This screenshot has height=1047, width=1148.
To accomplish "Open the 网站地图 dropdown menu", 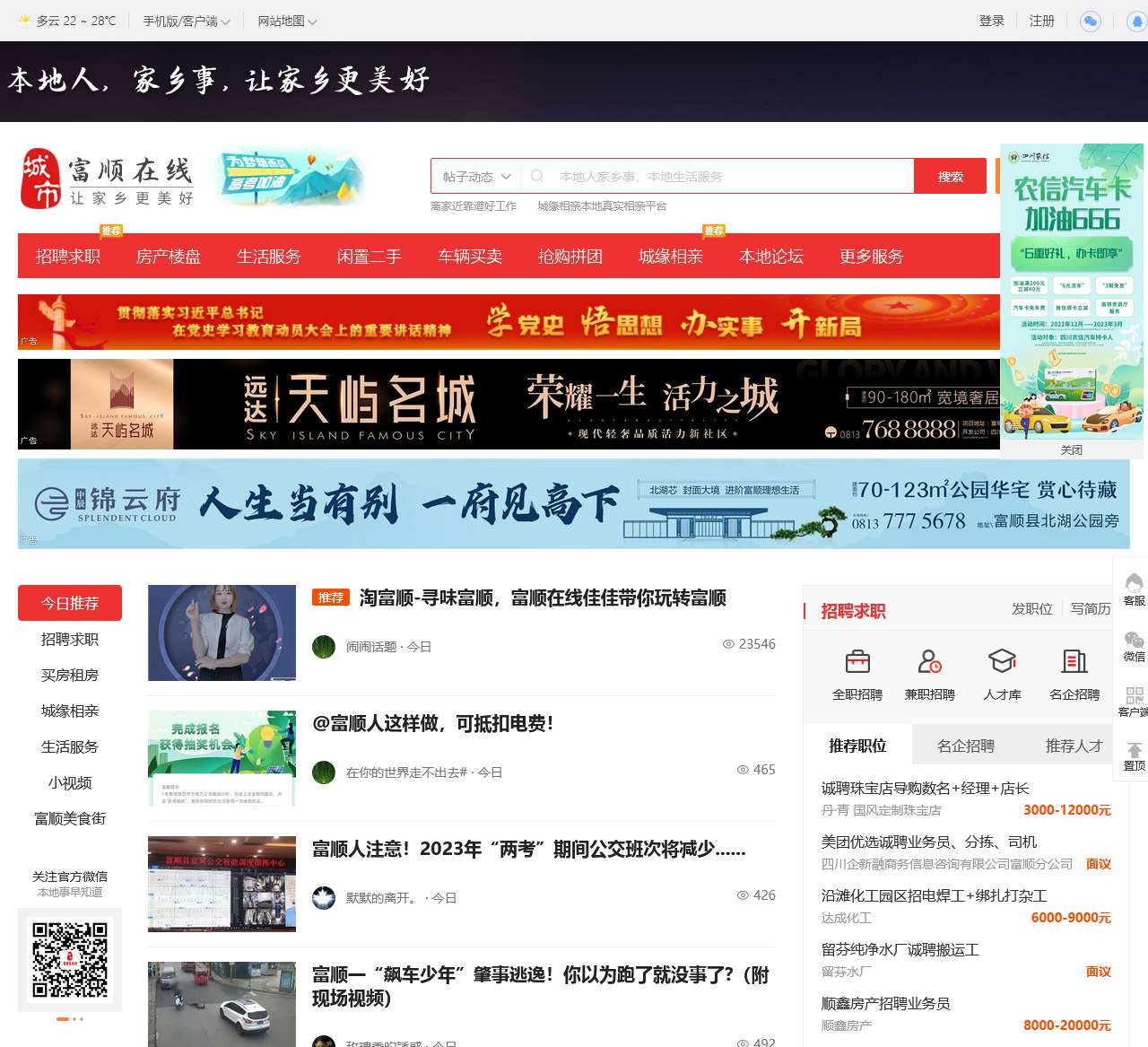I will (x=286, y=20).
